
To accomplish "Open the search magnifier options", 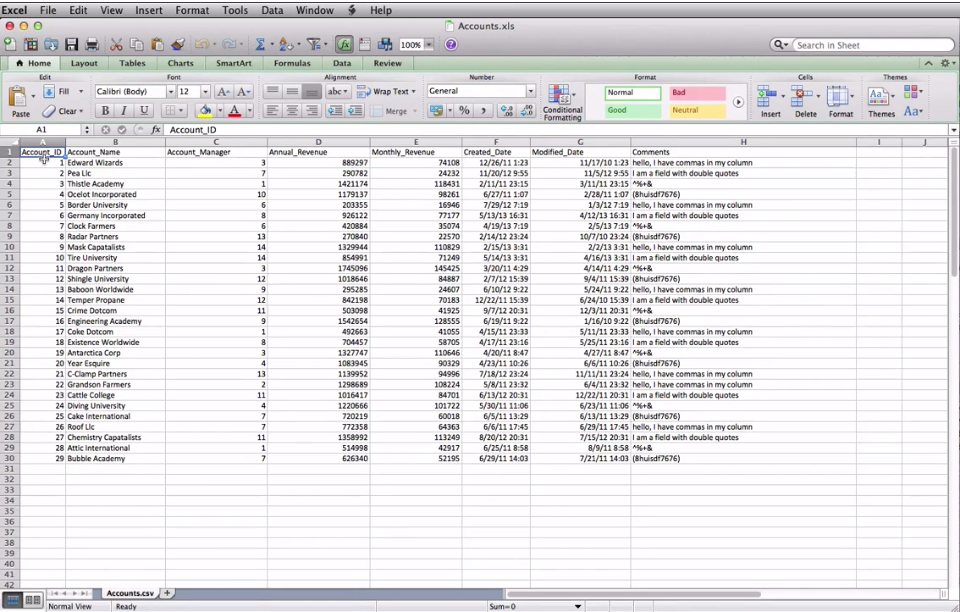I will pos(781,45).
